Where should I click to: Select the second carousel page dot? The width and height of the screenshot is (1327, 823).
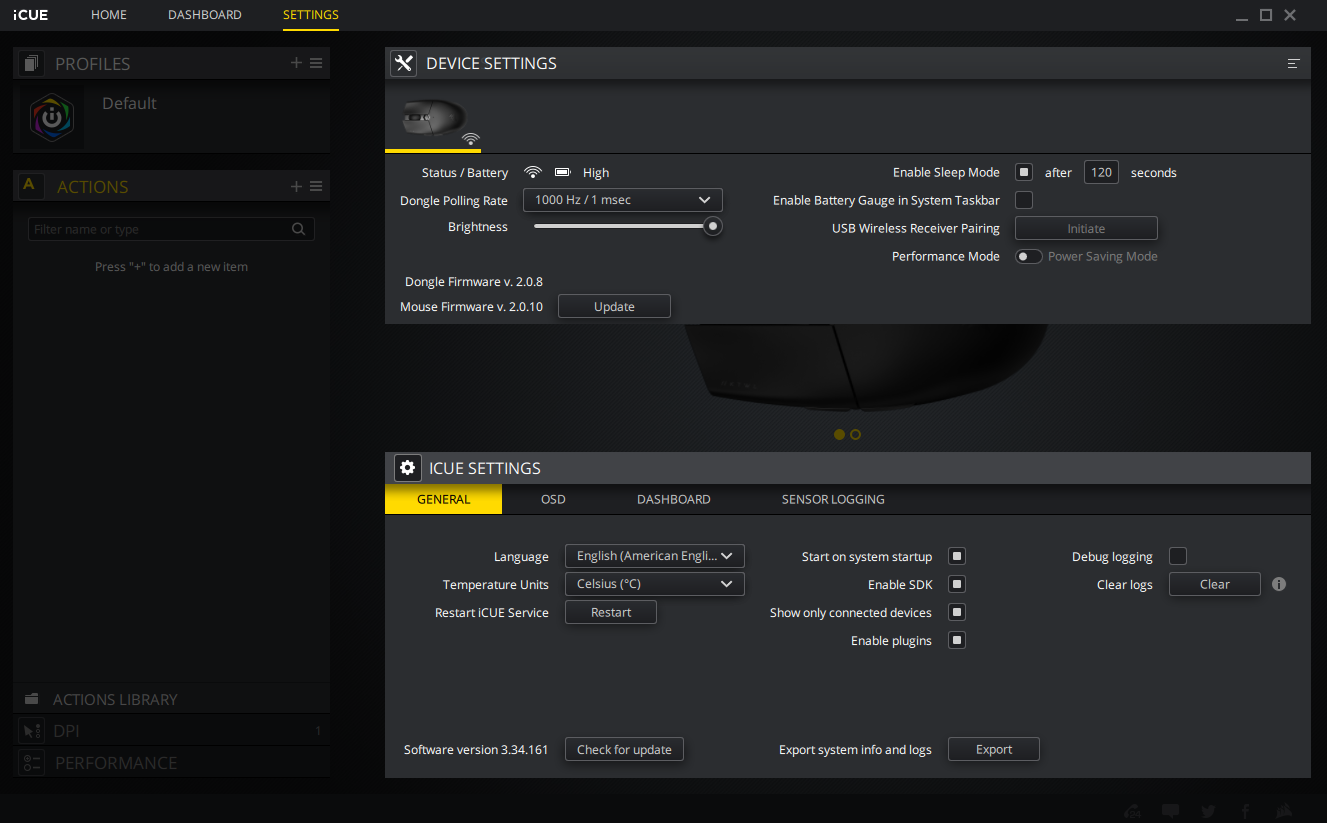(855, 434)
